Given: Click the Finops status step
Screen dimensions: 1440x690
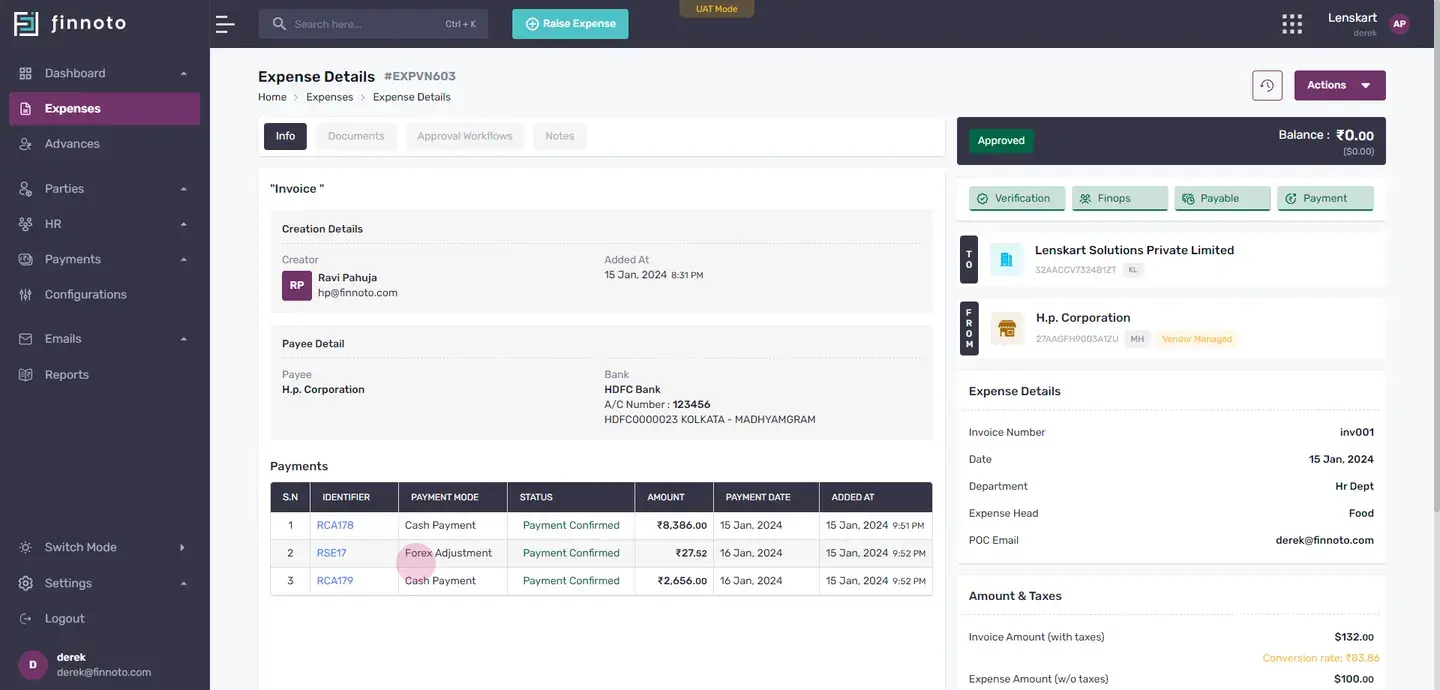Looking at the screenshot, I should [1120, 198].
